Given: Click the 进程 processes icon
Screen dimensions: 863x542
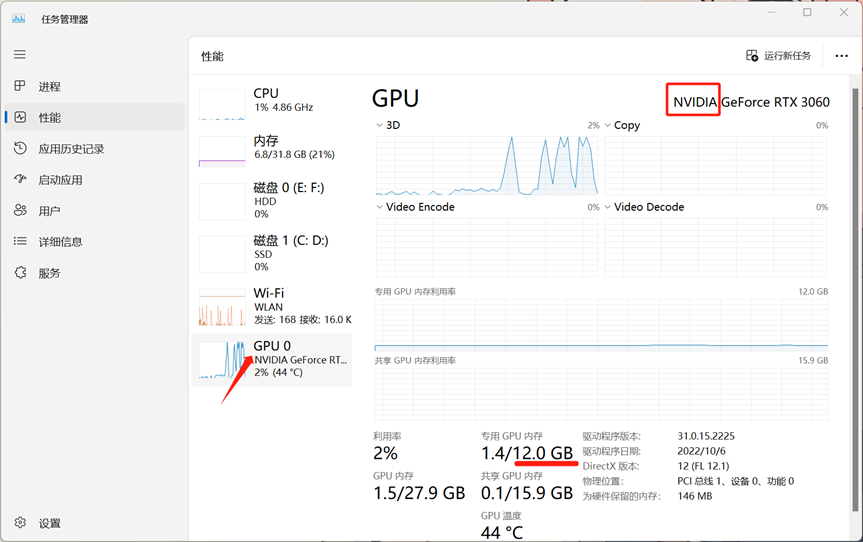Looking at the screenshot, I should [20, 86].
